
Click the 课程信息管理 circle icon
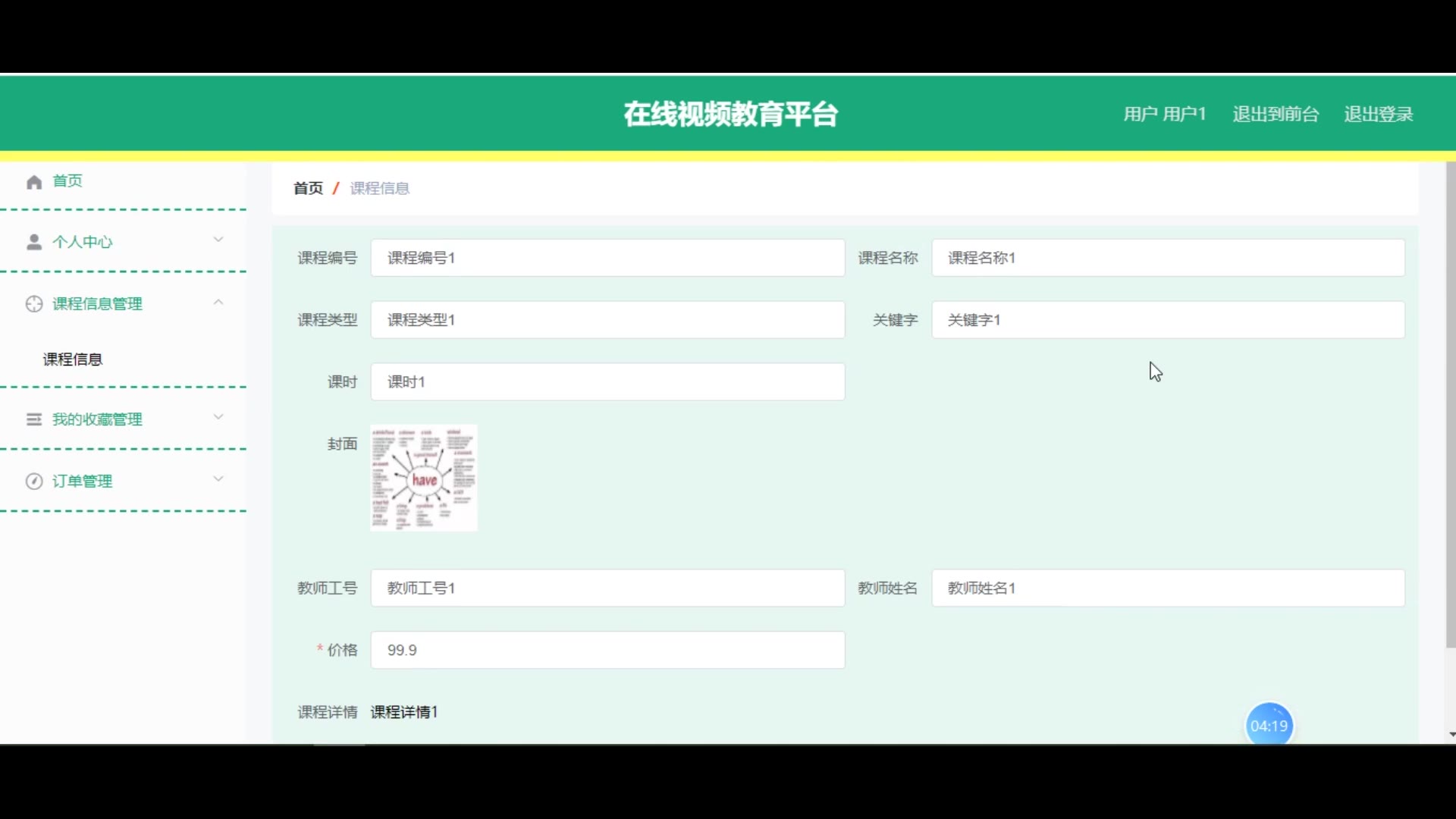click(33, 304)
